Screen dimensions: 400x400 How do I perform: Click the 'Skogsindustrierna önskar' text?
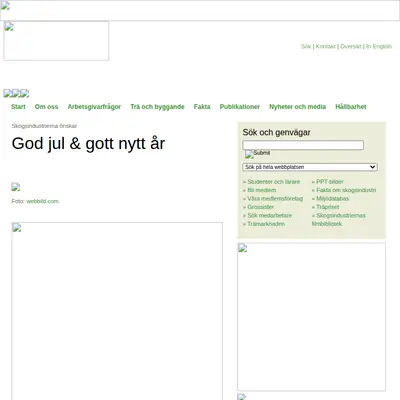44,126
